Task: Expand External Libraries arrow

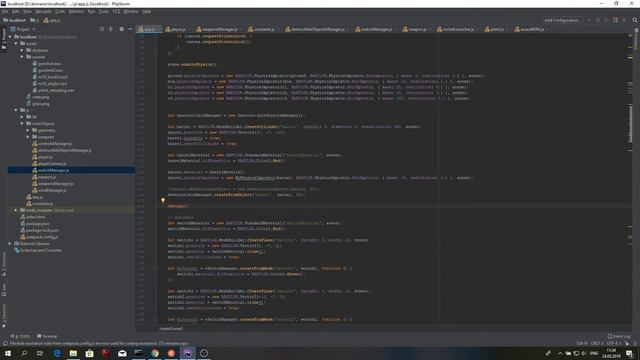Action: point(10,244)
